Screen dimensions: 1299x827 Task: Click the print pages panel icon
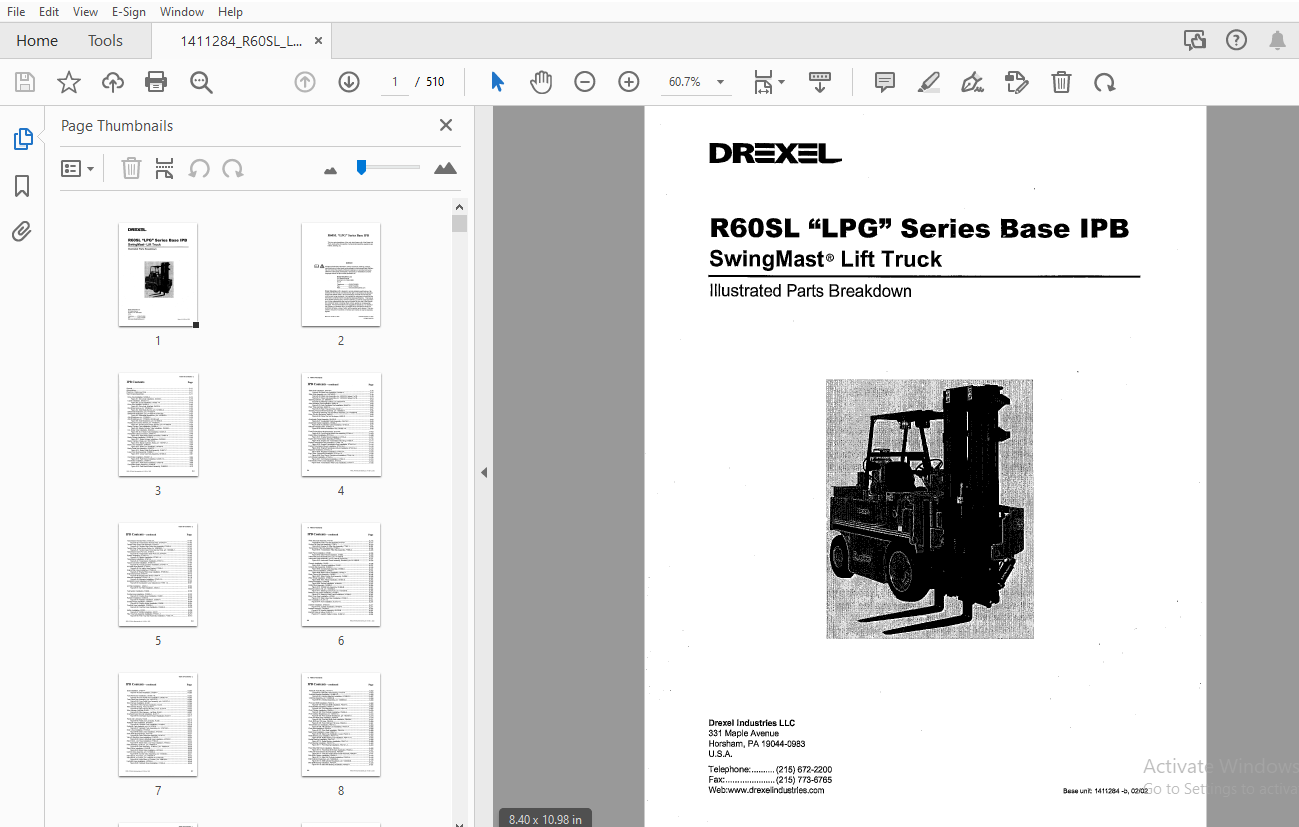pyautogui.click(x=165, y=169)
